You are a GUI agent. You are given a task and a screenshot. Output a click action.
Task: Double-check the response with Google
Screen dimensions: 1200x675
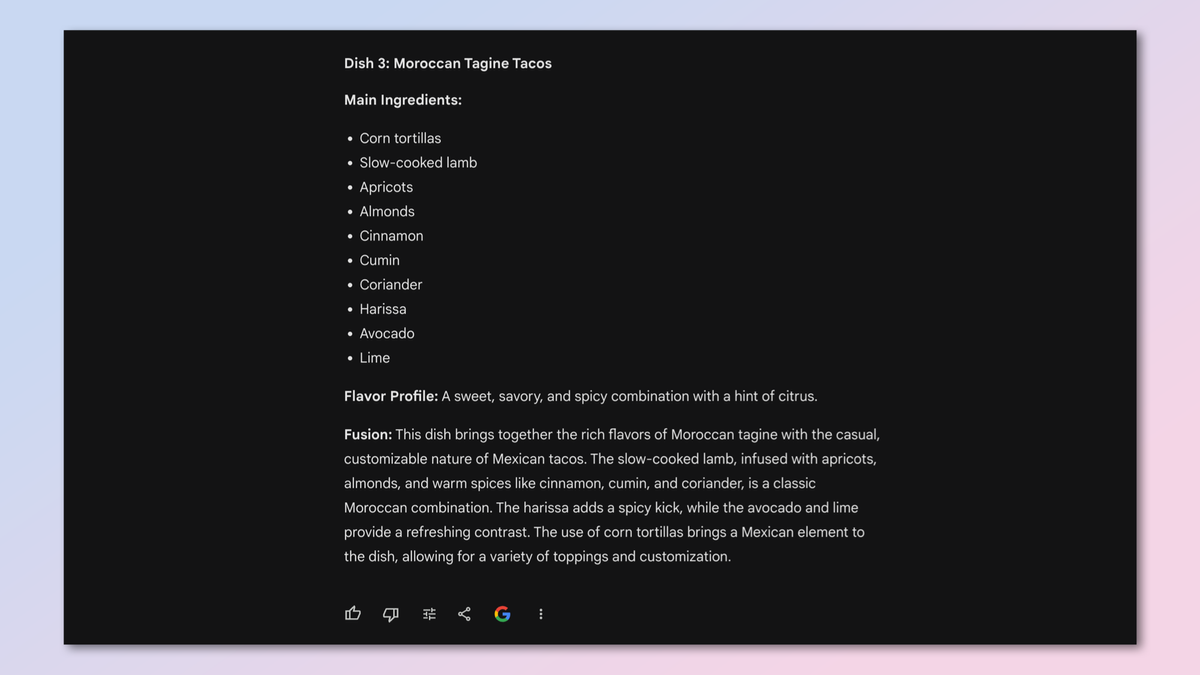(502, 613)
